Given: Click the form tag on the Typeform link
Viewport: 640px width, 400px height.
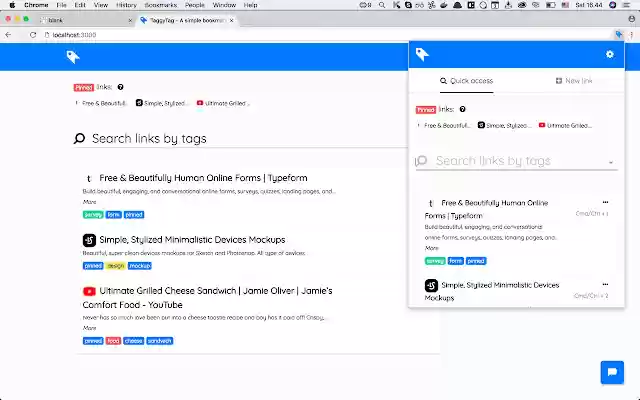Looking at the screenshot, I should coord(113,215).
